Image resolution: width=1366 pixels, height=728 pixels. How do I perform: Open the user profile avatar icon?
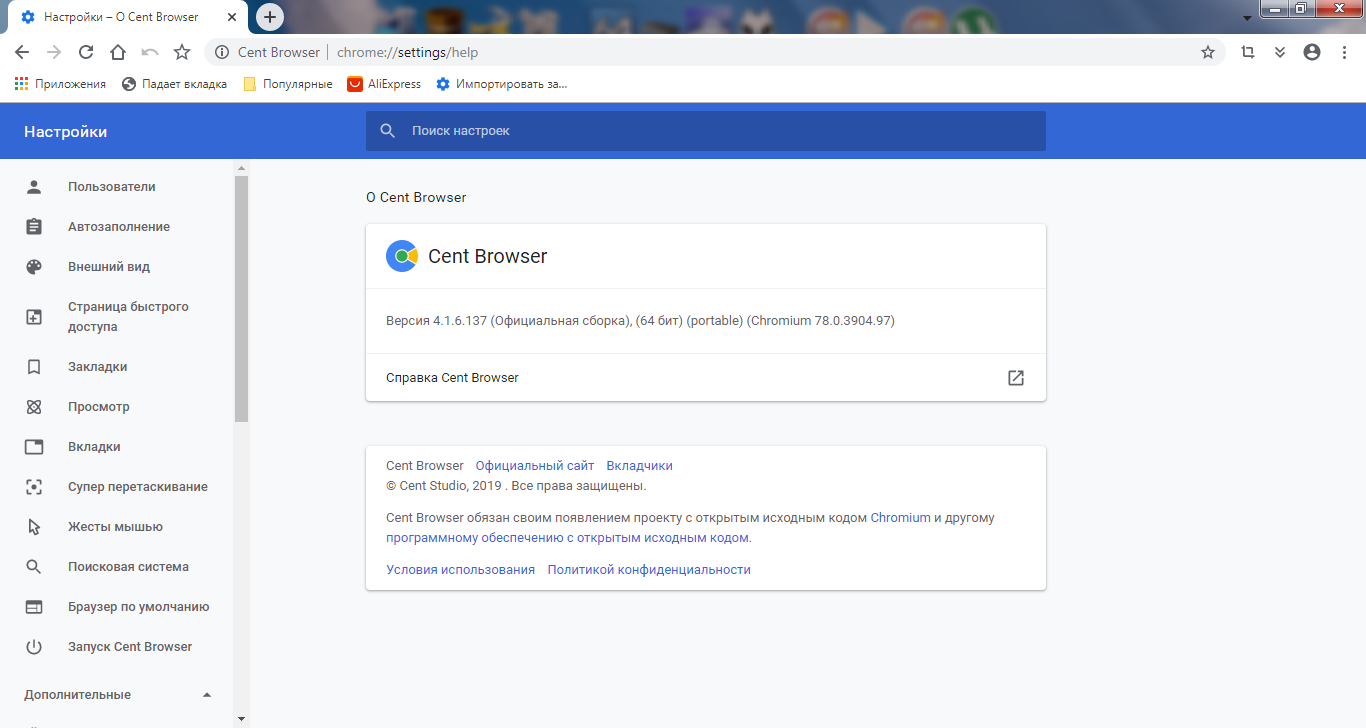click(x=1312, y=52)
